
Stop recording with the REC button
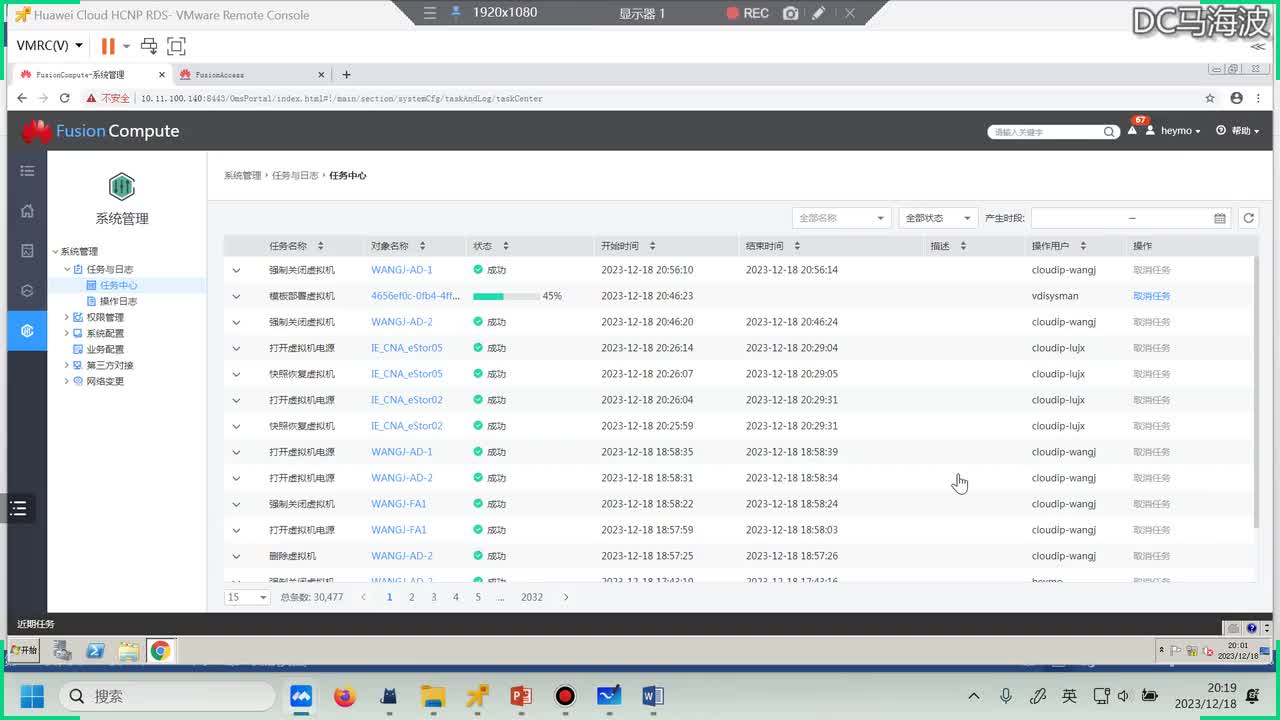(x=748, y=13)
